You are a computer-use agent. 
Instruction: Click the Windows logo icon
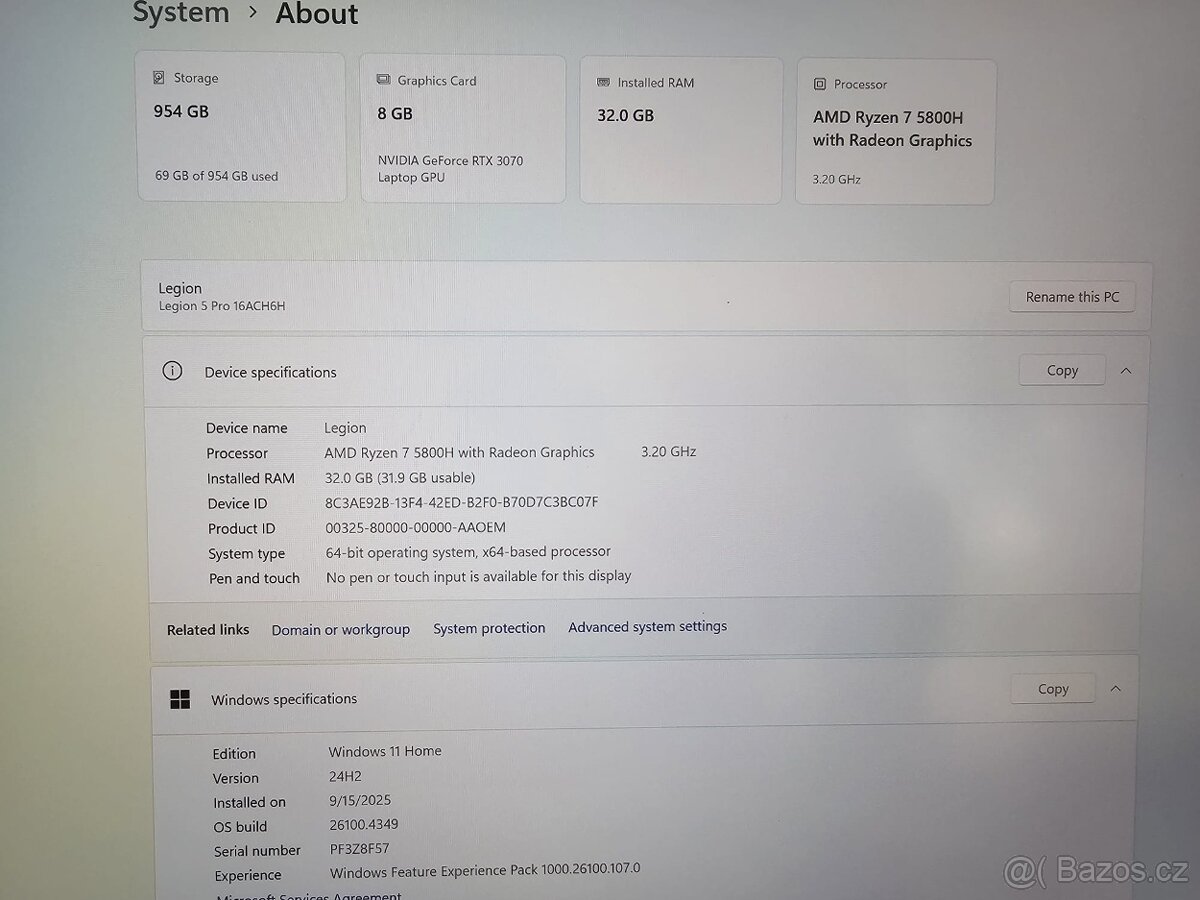tap(180, 699)
